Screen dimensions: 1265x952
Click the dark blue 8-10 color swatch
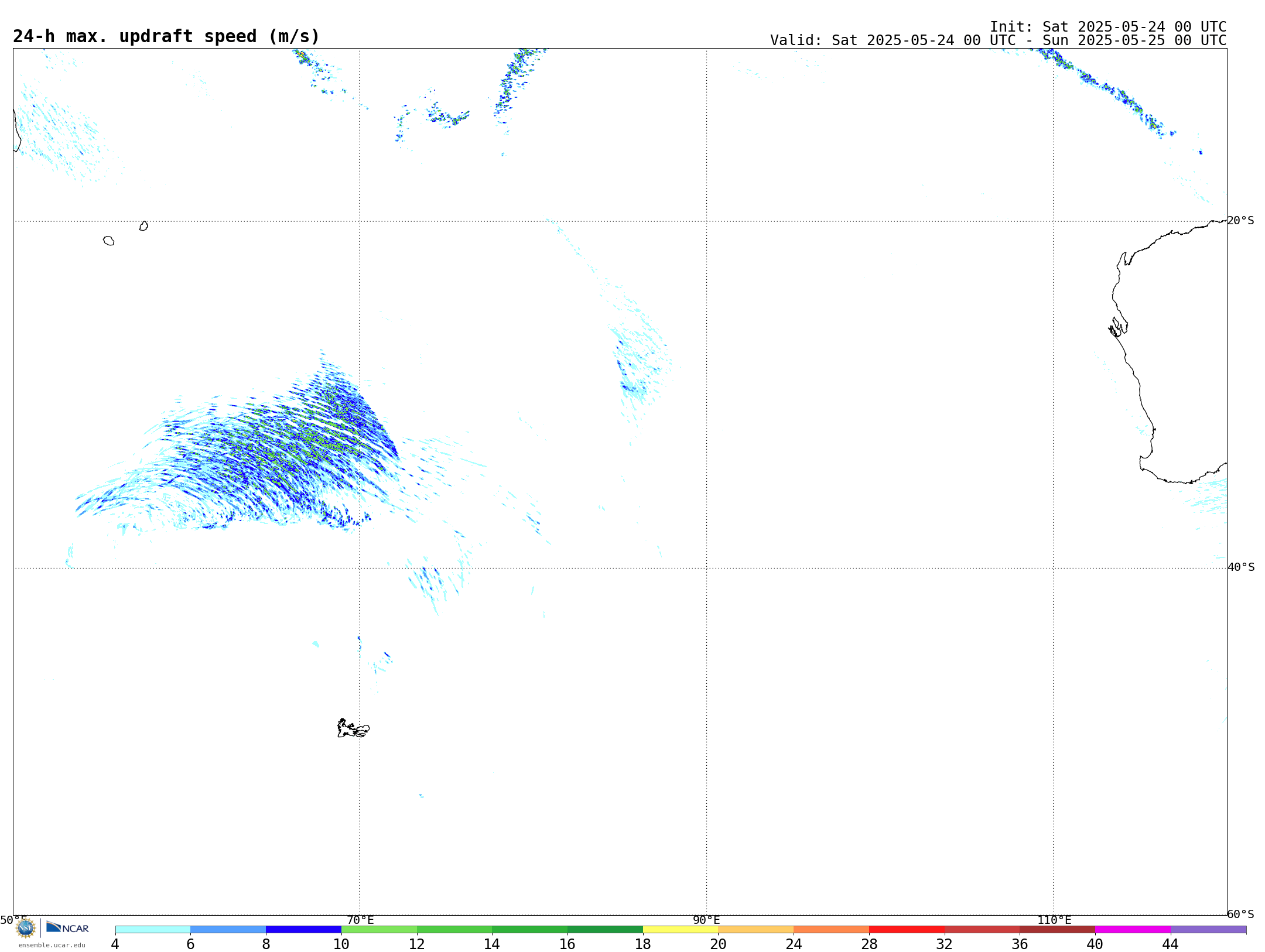coord(303,930)
